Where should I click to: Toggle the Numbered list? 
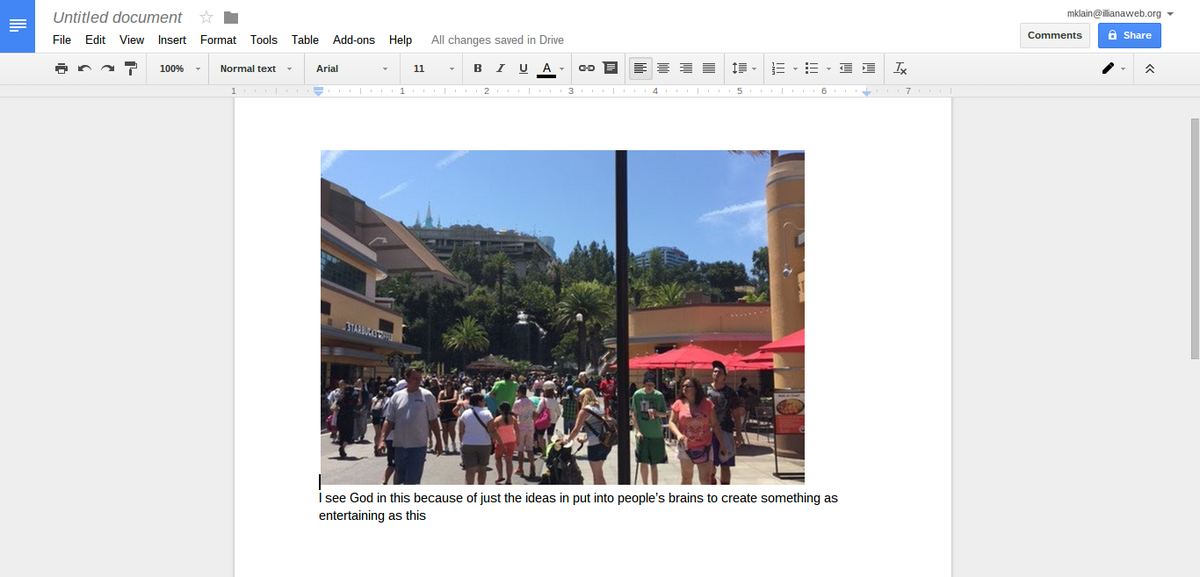coord(779,68)
